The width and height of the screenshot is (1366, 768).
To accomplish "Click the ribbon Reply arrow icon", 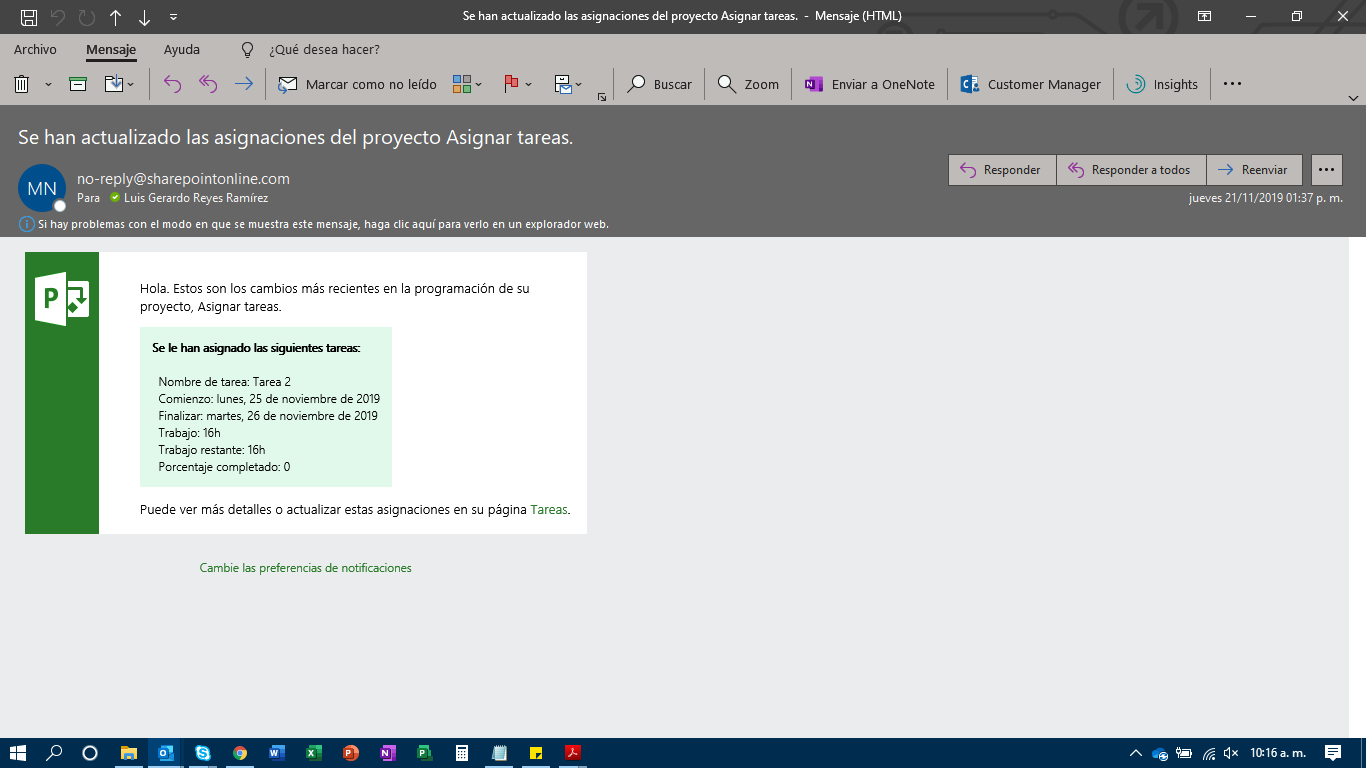I will 172,84.
